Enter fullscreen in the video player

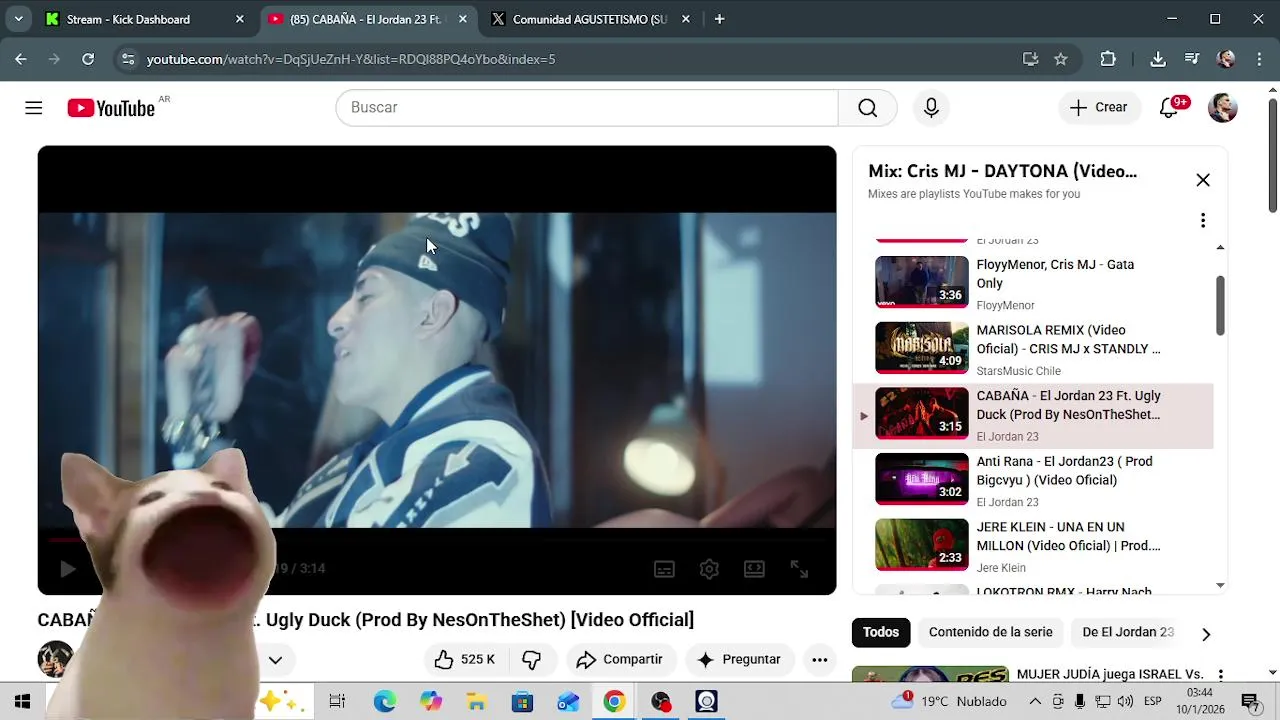(799, 569)
